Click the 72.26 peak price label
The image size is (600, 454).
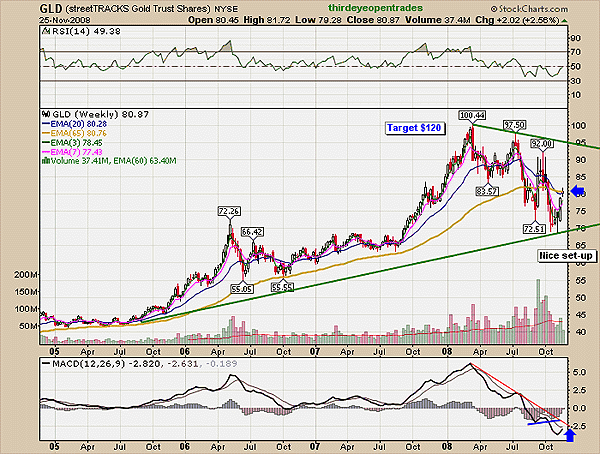pos(229,211)
